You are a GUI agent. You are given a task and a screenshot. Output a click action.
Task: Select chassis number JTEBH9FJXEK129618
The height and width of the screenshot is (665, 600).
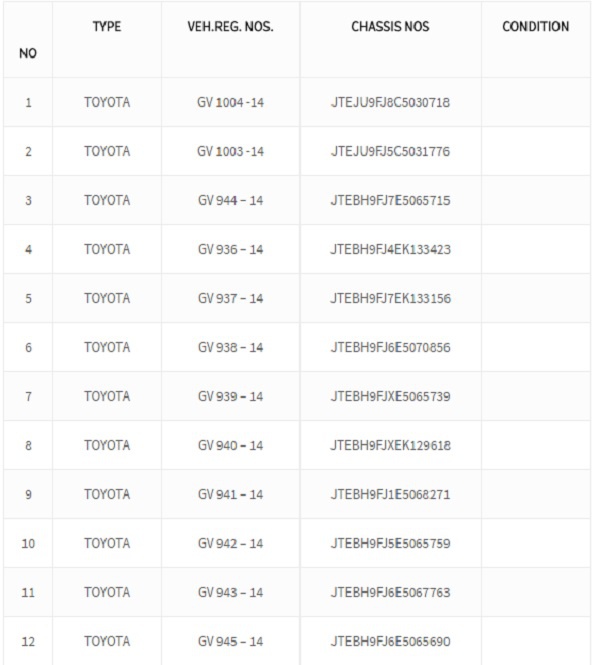390,445
